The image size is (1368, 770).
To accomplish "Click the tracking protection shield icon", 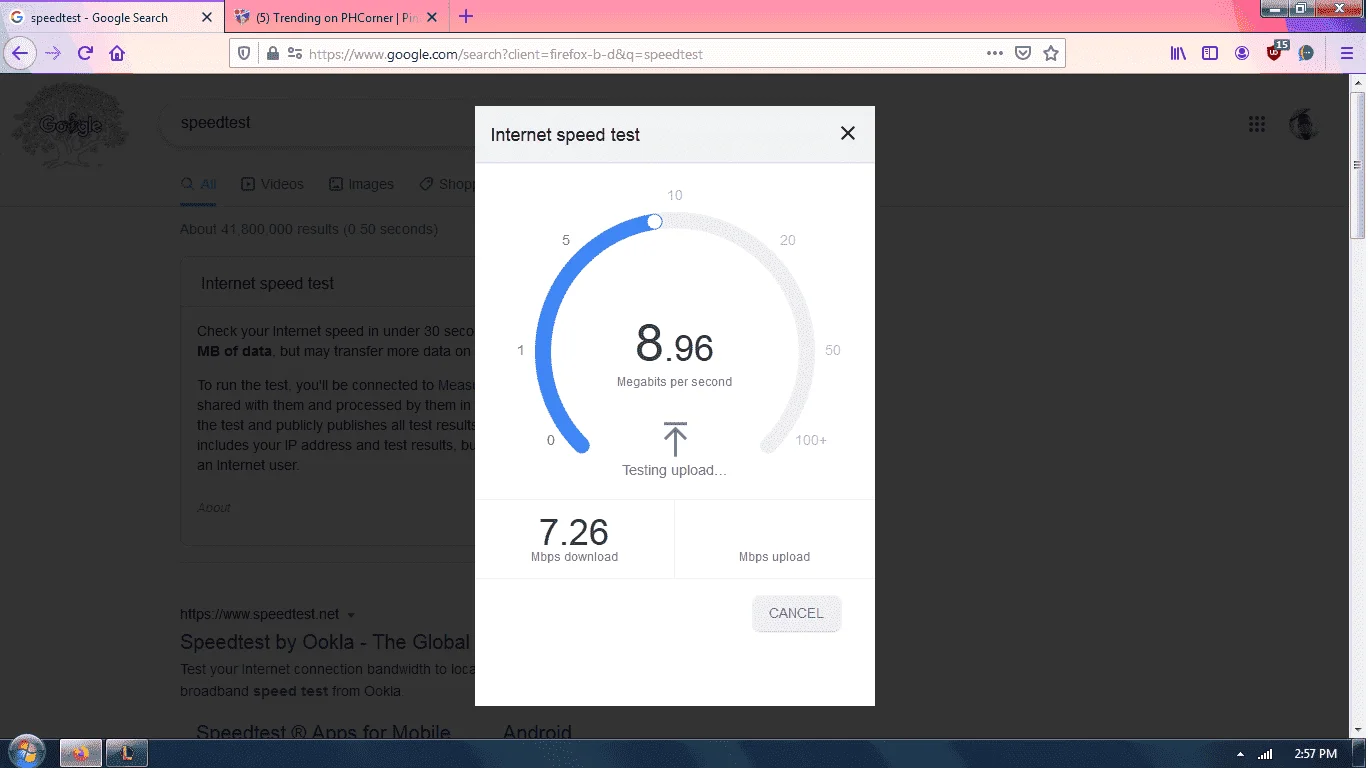I will click(246, 54).
